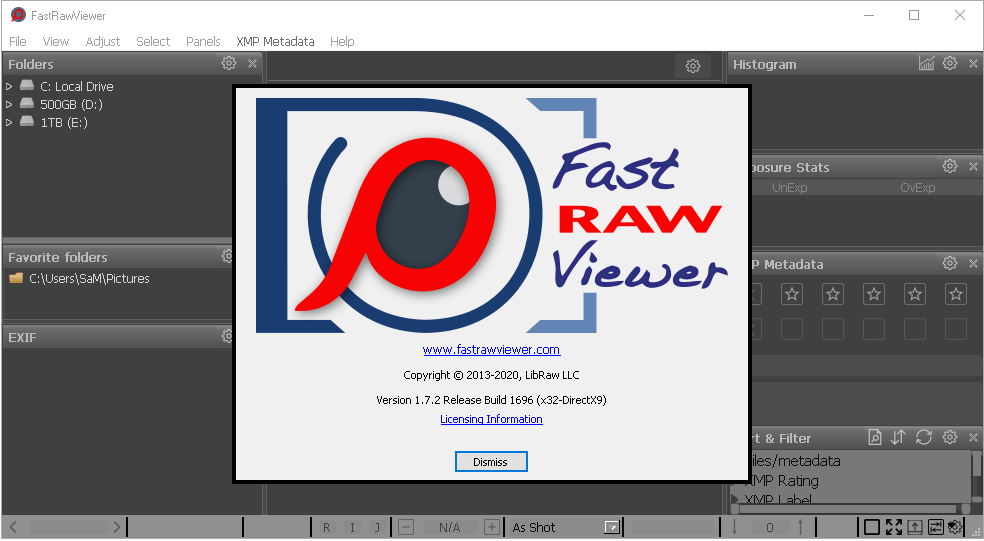
Task: Select C: Local Drive folder
Action: 77,87
